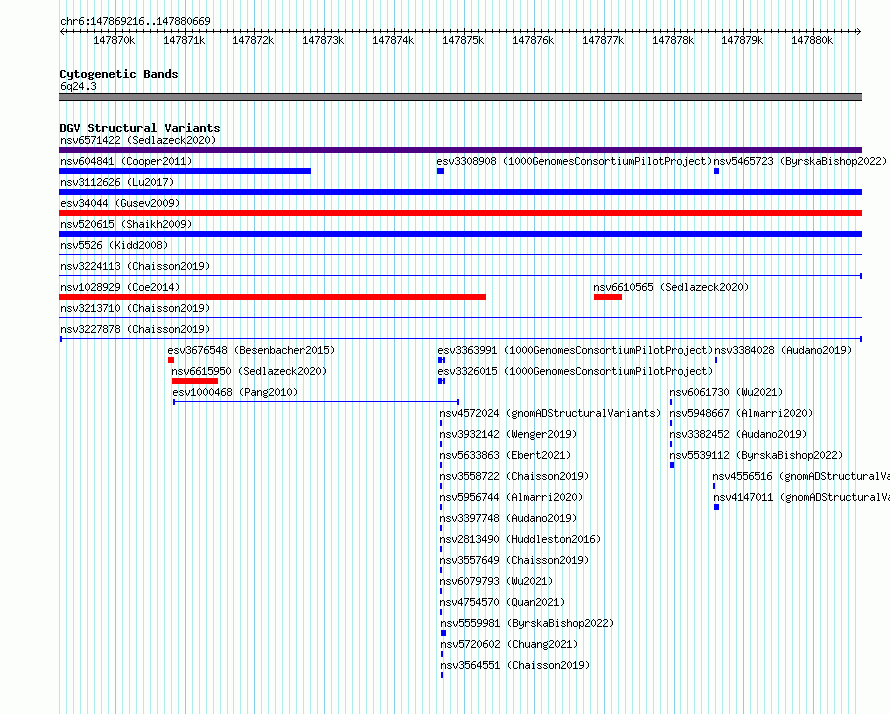Open nsv3213710 (Chaisson2019) label
Screen dimensions: 890x714
[135, 308]
